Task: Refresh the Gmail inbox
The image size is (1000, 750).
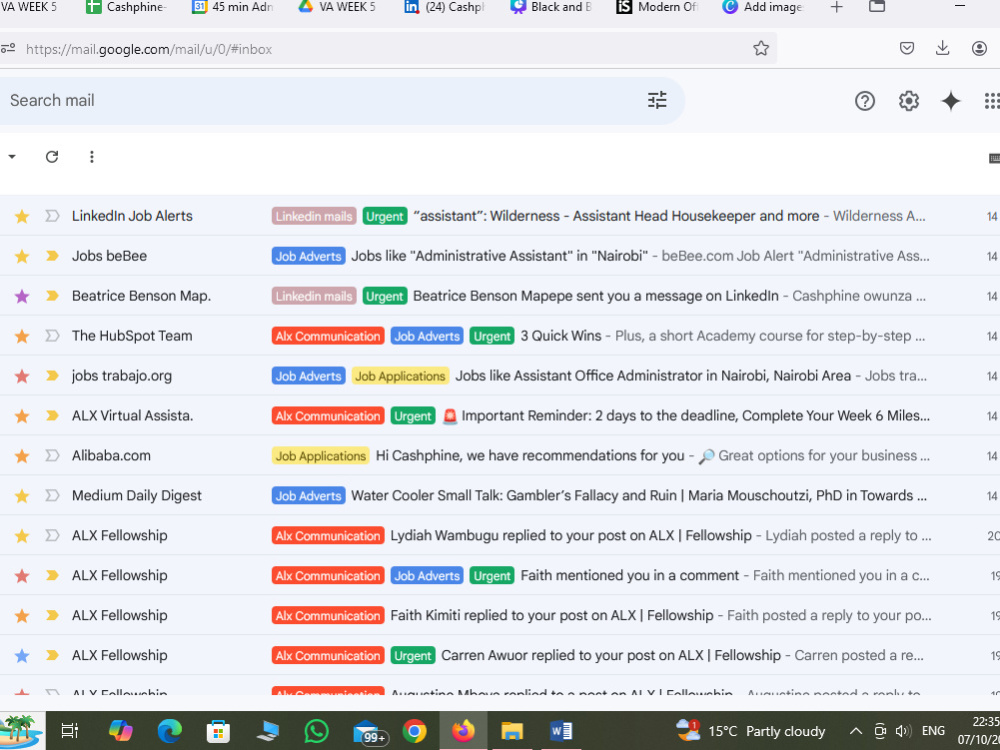Action: click(x=52, y=157)
